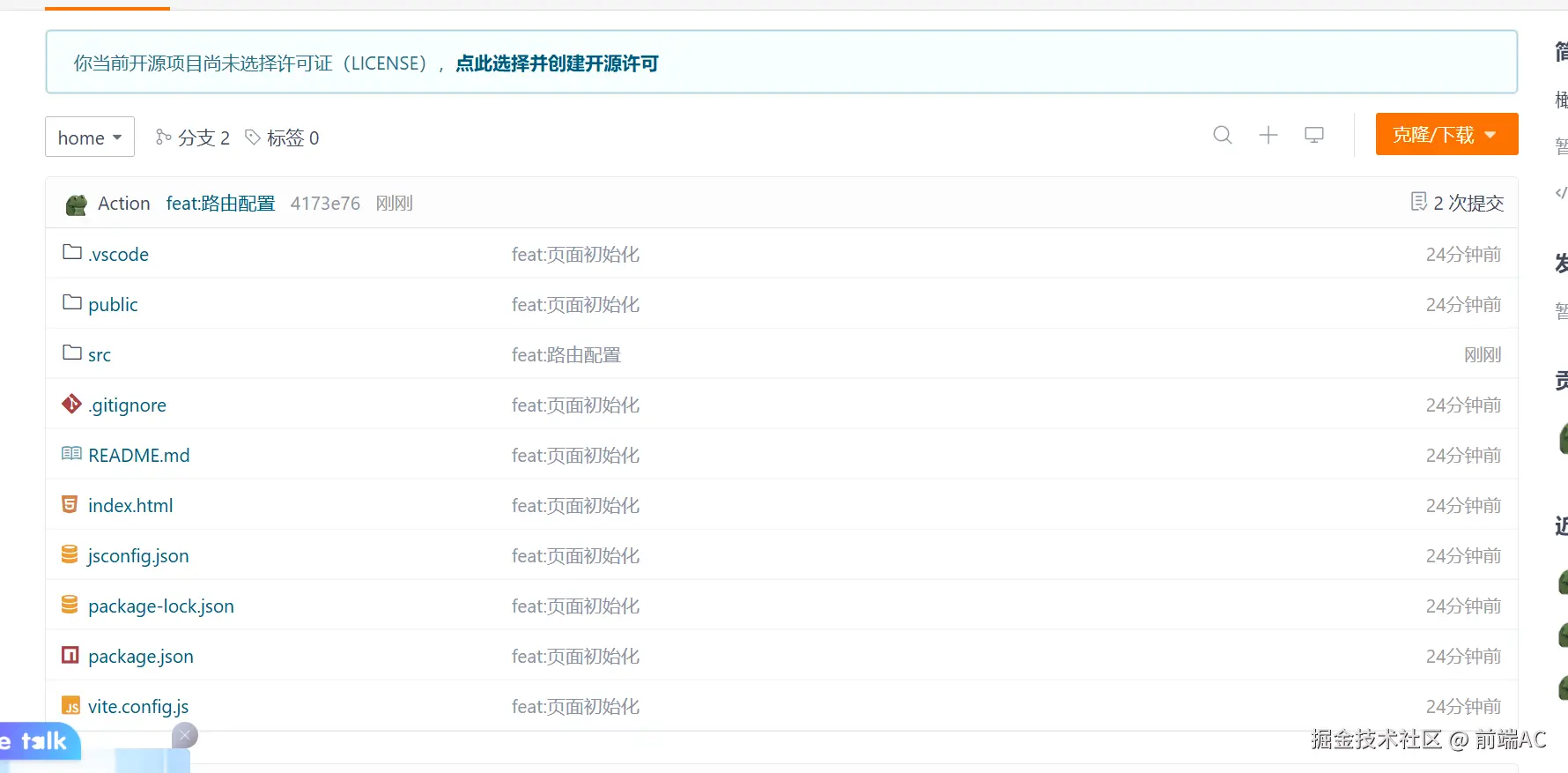Viewport: 1568px width, 773px height.
Task: Click the package.json npm icon
Action: pos(70,655)
